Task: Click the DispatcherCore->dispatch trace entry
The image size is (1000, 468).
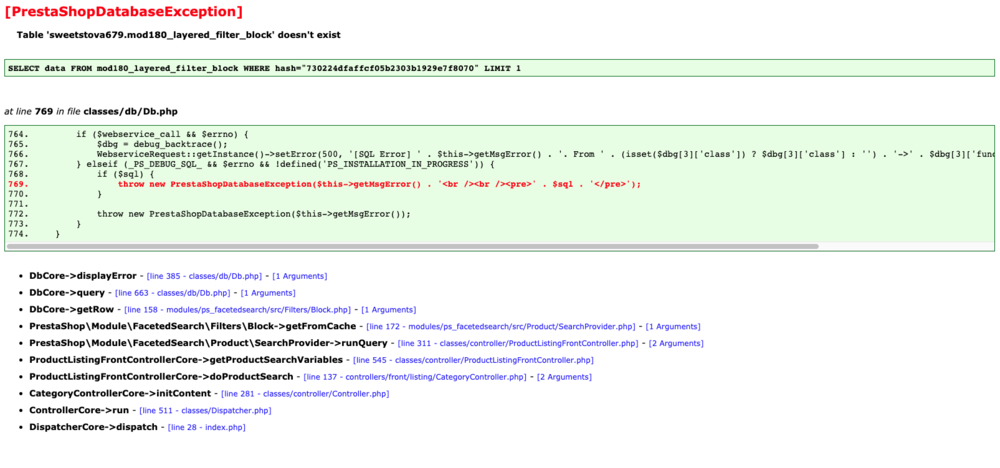Action: 93,427
